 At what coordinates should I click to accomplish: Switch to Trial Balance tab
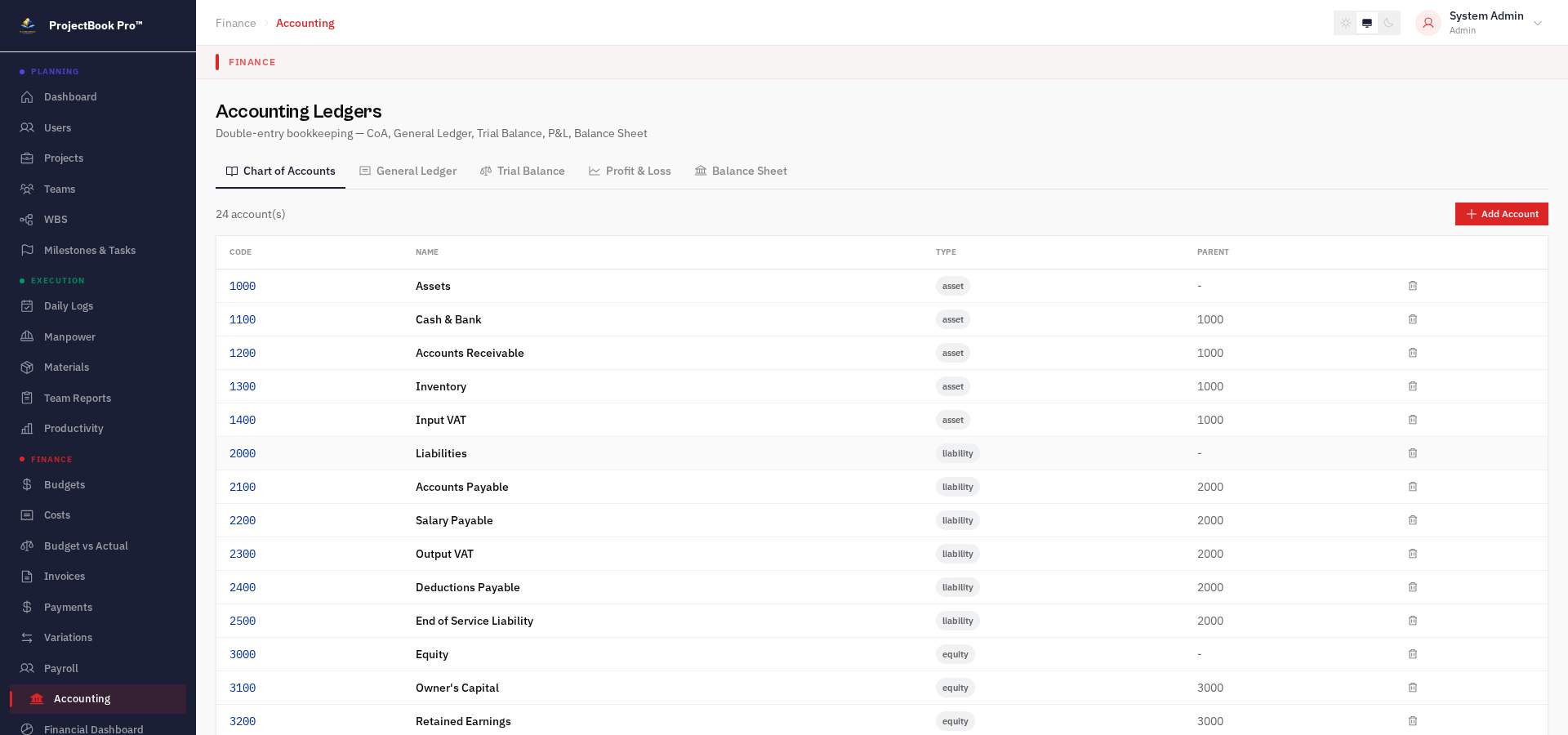point(523,171)
